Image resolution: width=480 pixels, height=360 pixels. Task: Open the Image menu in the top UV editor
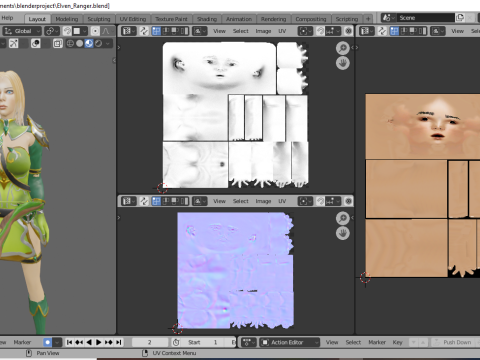point(263,31)
